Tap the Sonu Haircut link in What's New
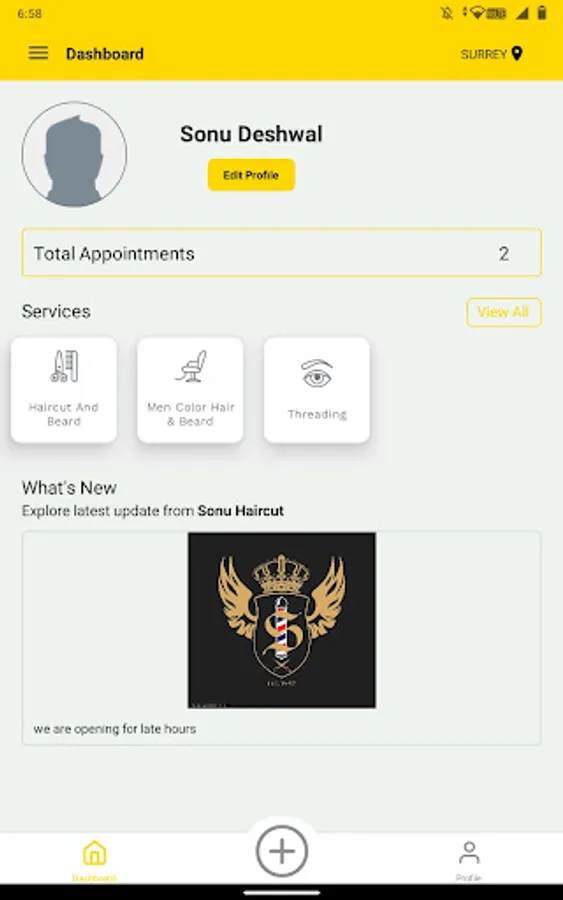 240,511
